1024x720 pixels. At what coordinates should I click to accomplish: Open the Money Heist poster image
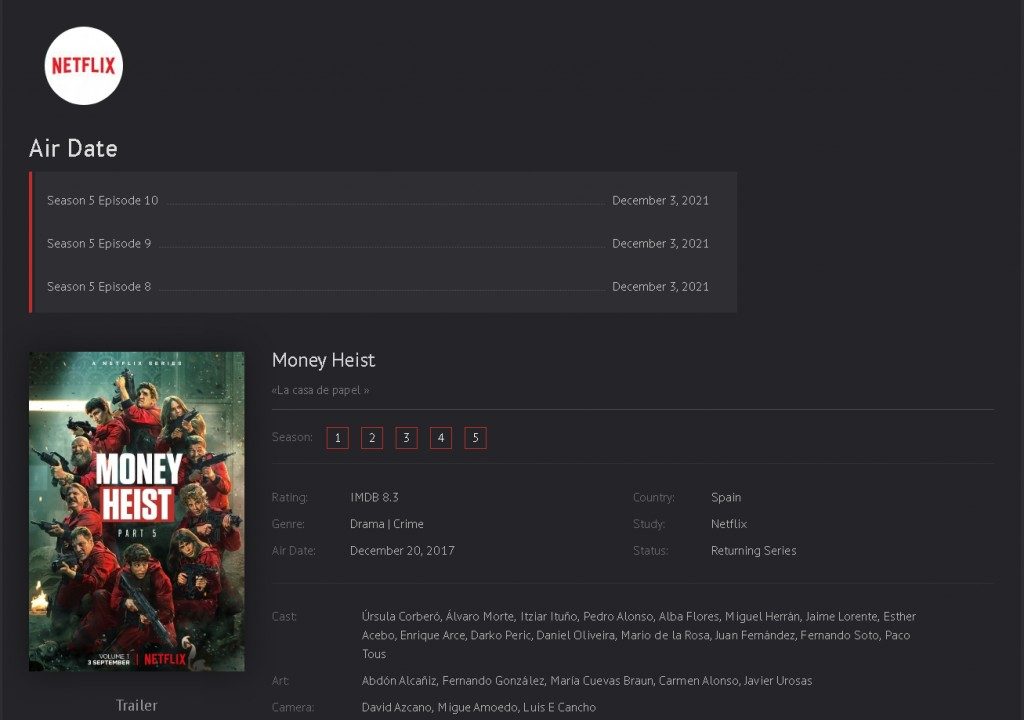coord(136,509)
